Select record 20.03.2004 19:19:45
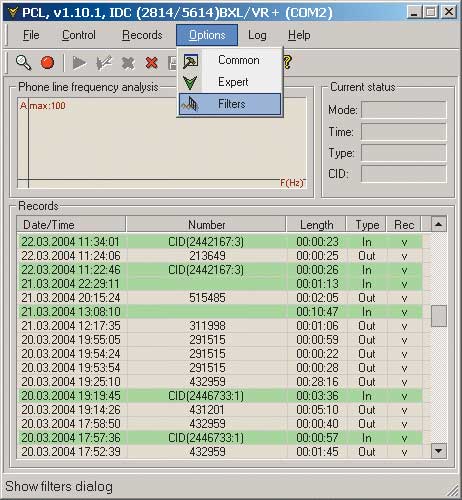This screenshot has height=500, width=462. click(220, 396)
